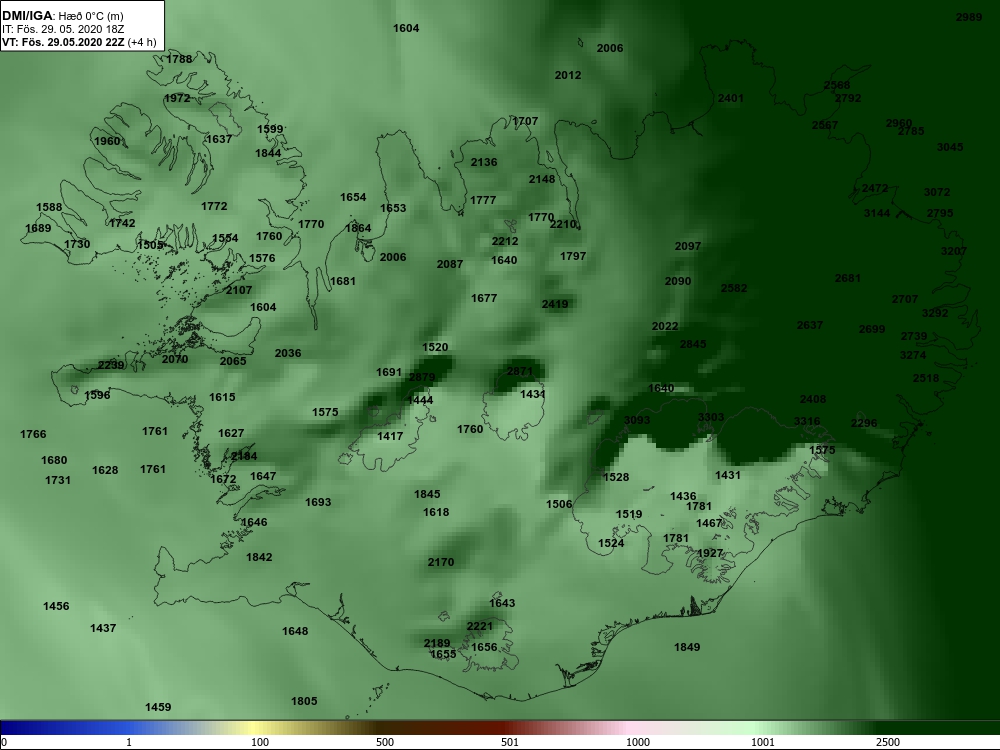Click the map value 3144
The image size is (1000, 750).
[x=877, y=213]
